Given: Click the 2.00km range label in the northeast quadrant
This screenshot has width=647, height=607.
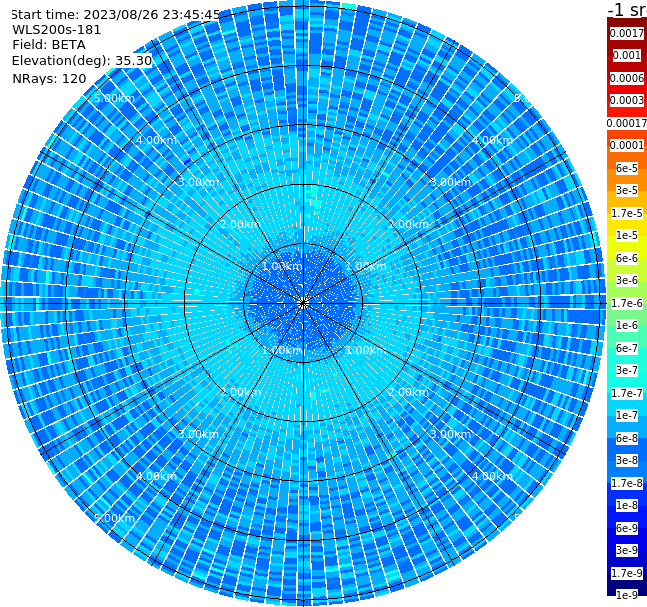Looking at the screenshot, I should tap(409, 224).
